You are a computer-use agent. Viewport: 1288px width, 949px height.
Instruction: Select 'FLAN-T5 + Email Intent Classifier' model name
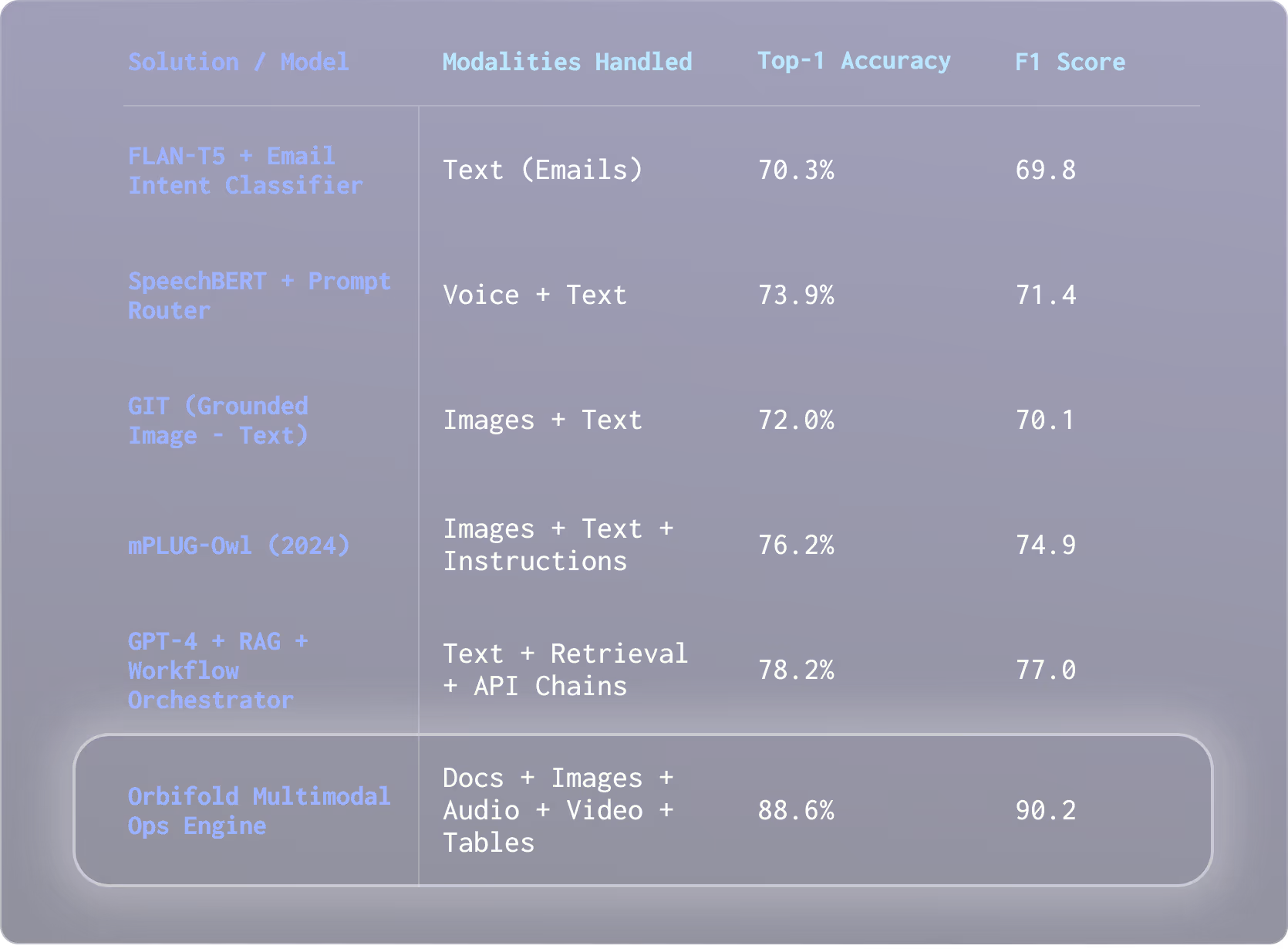point(245,171)
